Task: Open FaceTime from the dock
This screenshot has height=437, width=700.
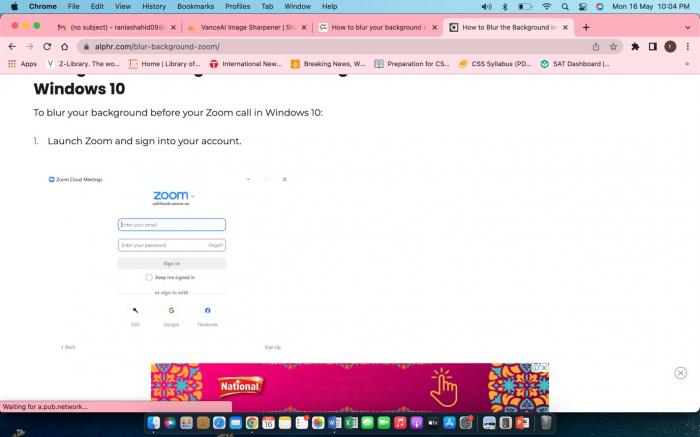Action: click(384, 422)
